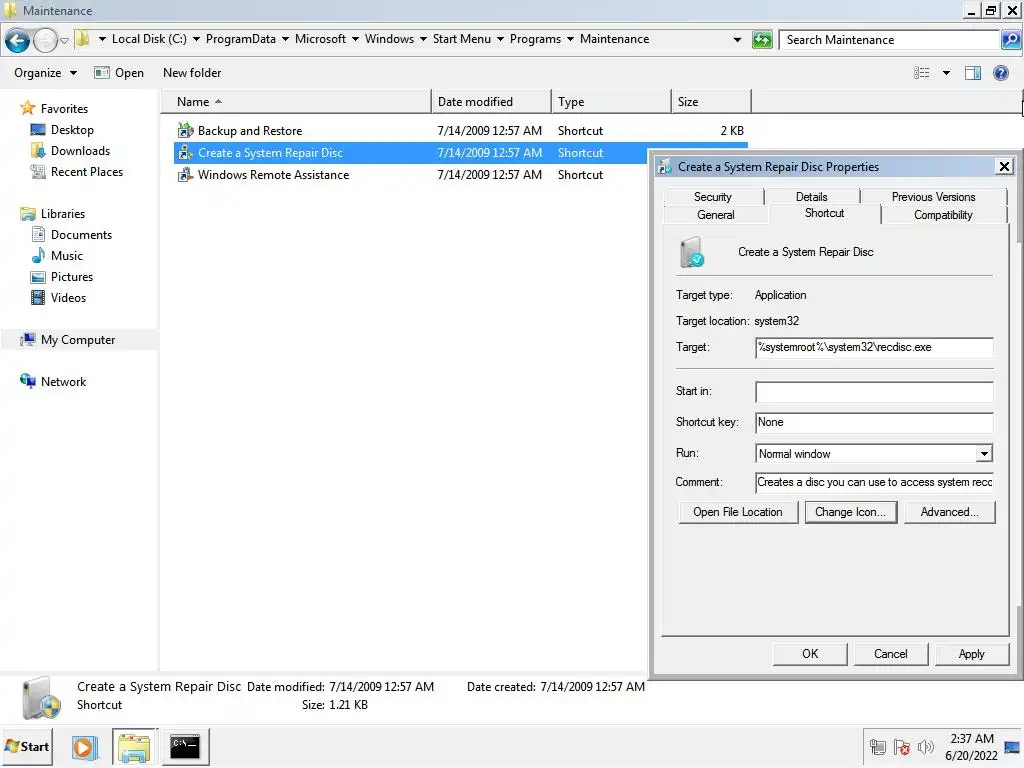Click the Music library icon
The height and width of the screenshot is (768, 1024).
[x=38, y=255]
